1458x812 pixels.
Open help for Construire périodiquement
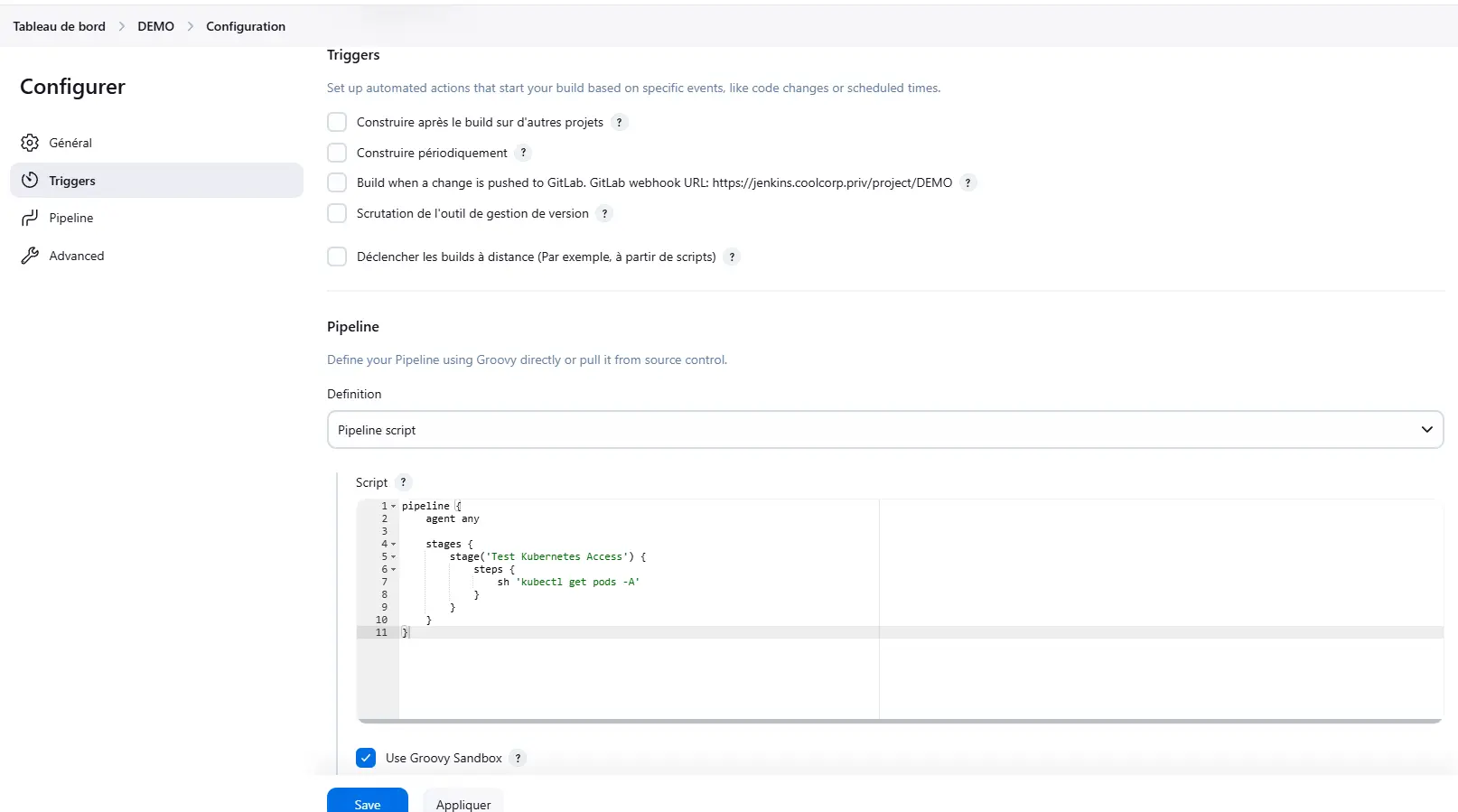[523, 153]
